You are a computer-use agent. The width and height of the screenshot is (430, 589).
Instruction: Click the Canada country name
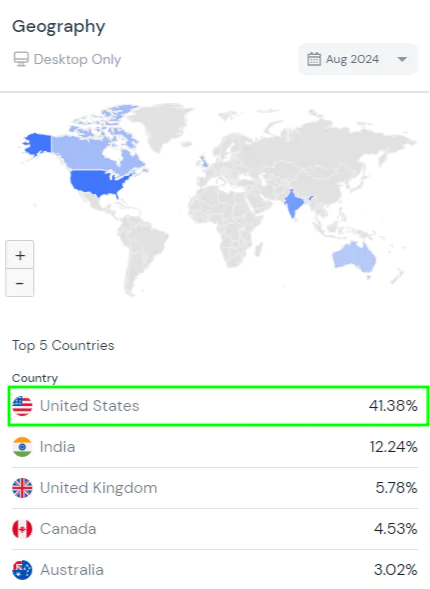pyautogui.click(x=68, y=529)
